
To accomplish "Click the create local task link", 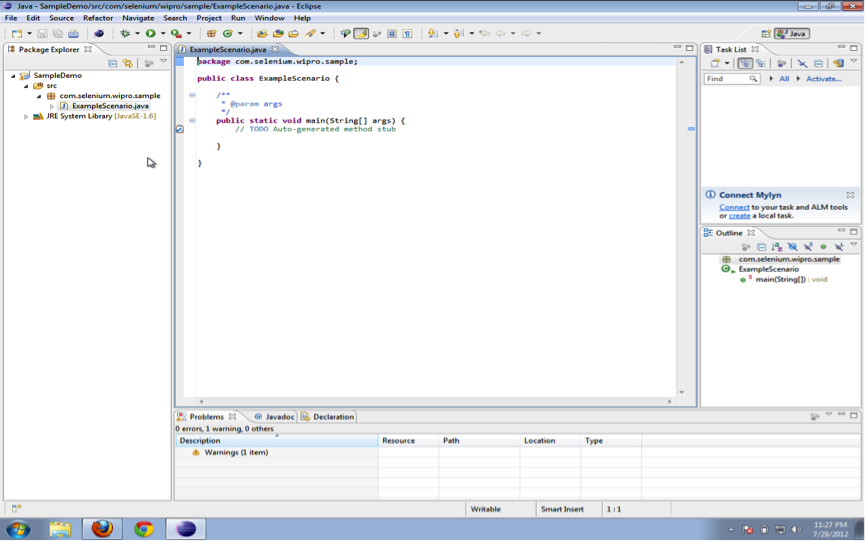I will [x=739, y=216].
